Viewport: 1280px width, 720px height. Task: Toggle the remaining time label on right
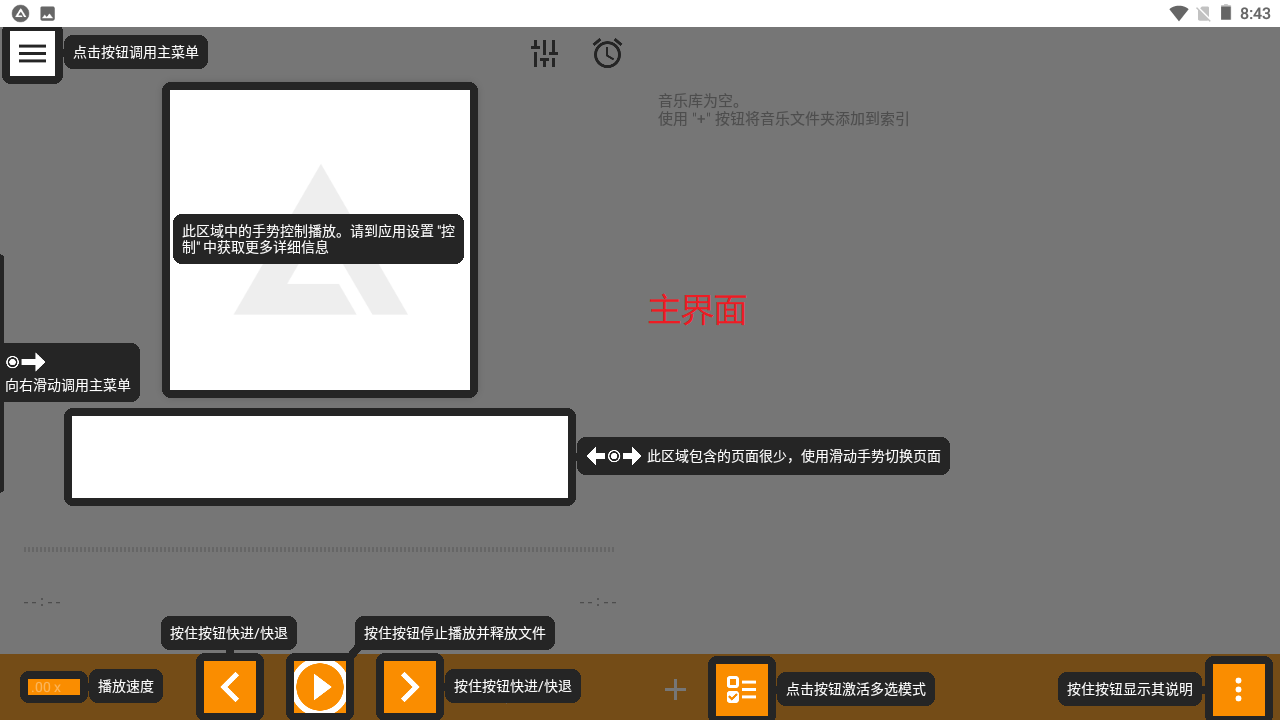click(598, 602)
